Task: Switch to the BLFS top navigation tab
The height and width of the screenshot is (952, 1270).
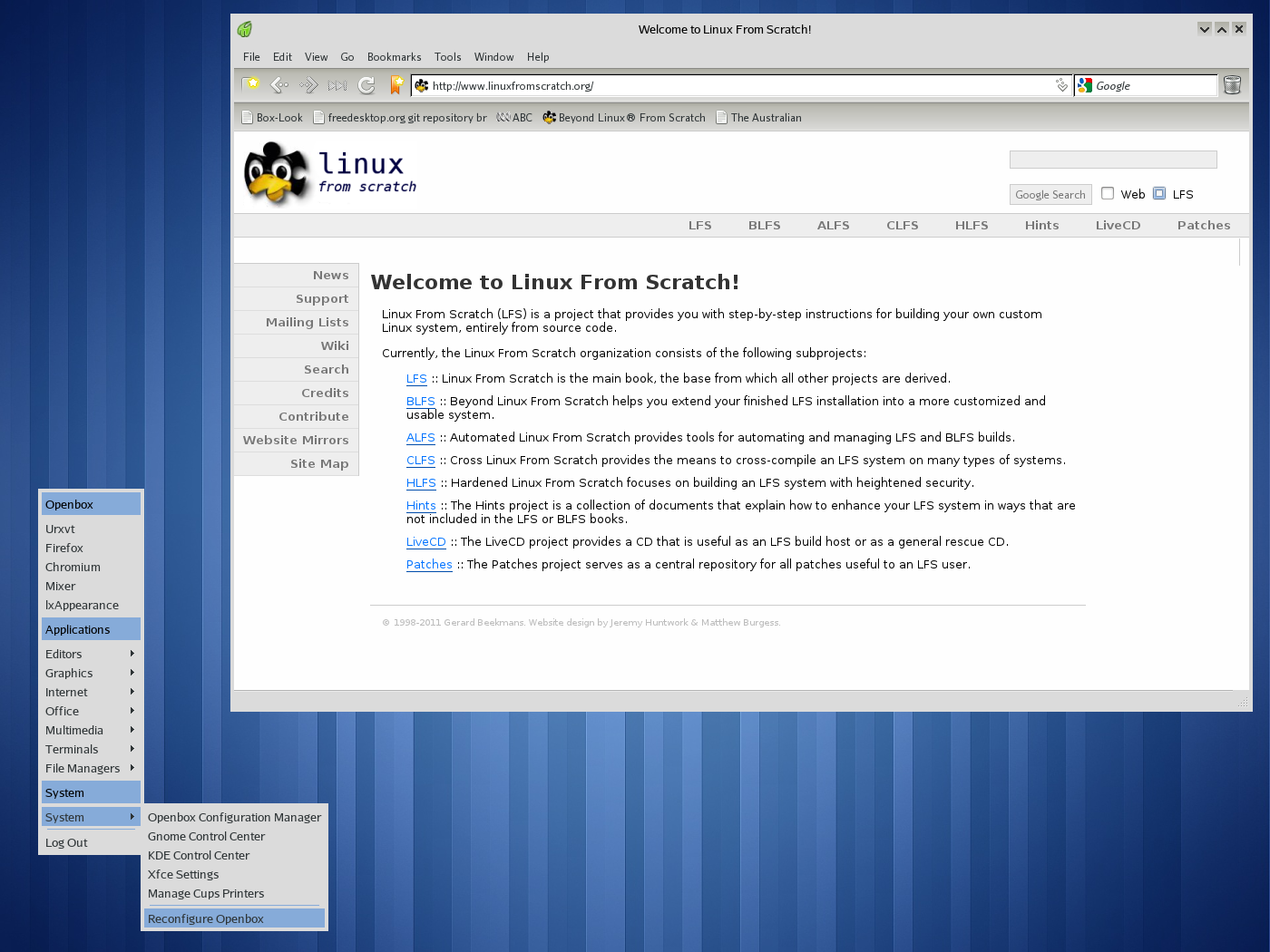Action: pos(765,226)
